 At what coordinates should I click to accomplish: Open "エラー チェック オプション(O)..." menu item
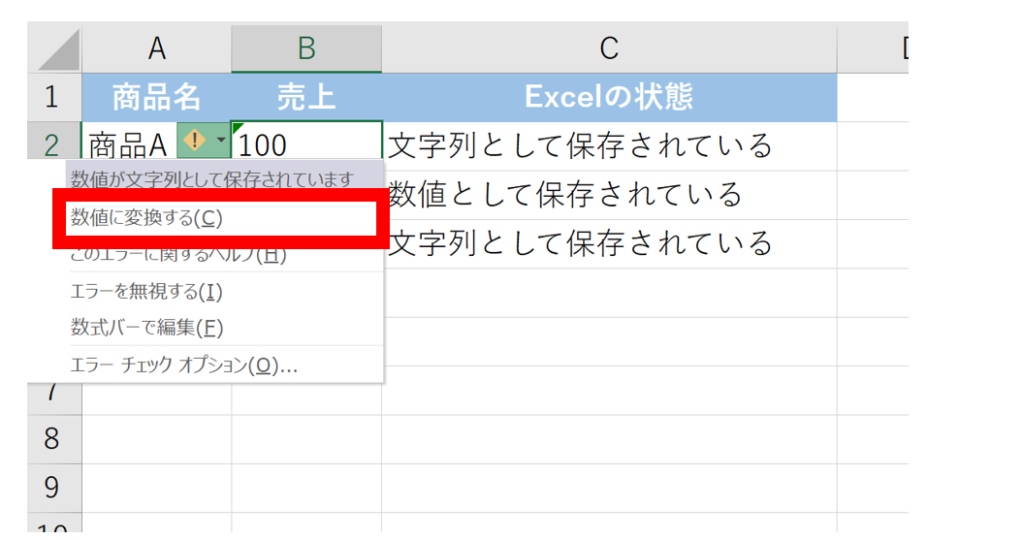184,365
